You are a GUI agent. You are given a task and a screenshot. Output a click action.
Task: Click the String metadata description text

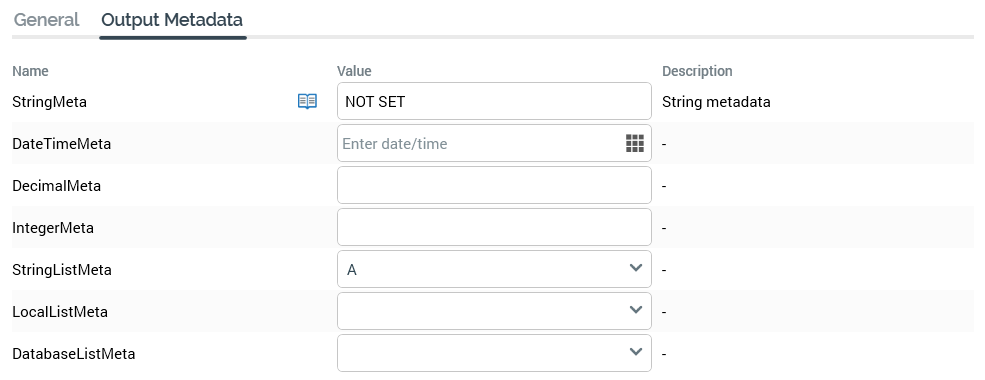pos(716,102)
